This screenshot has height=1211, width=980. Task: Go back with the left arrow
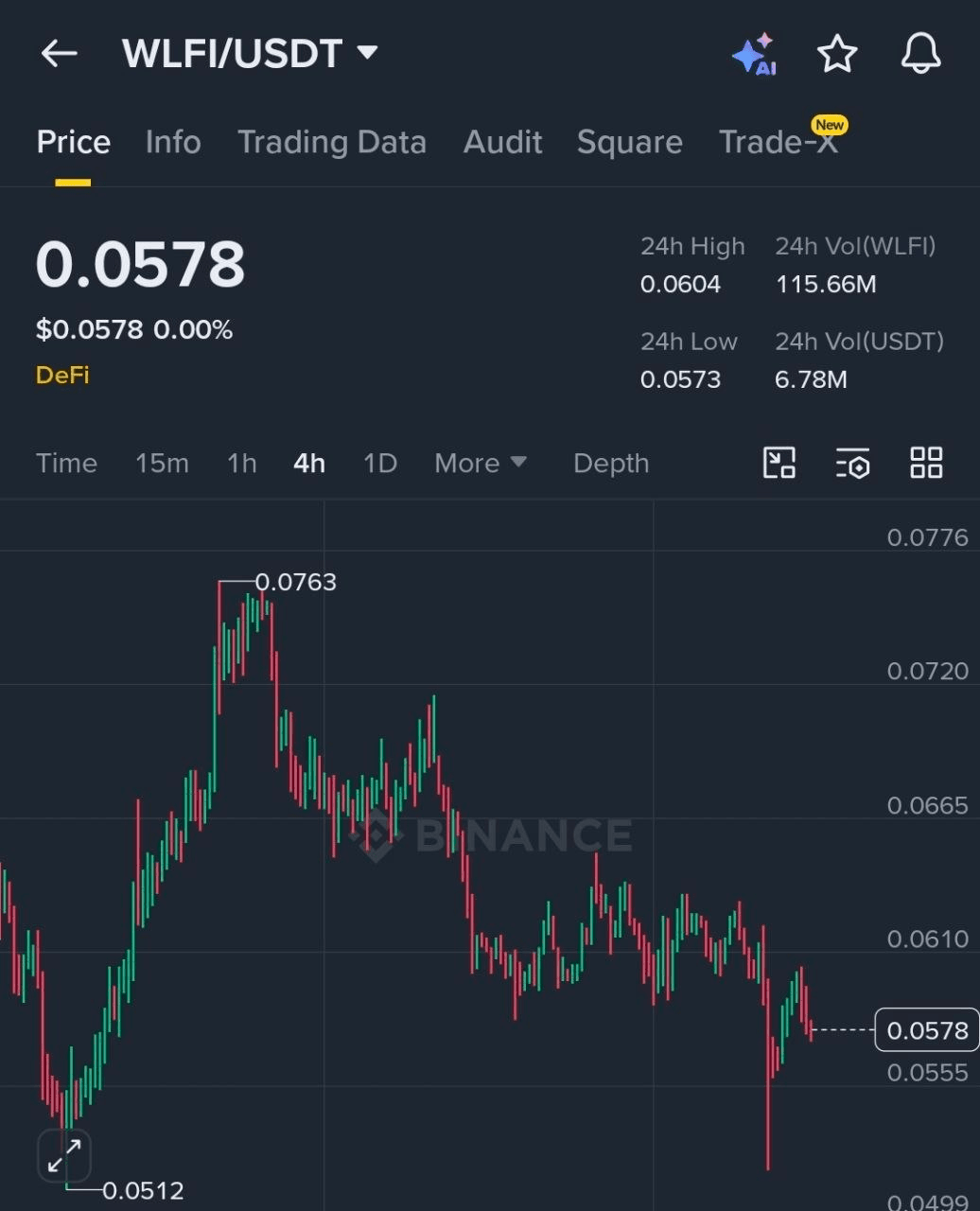point(59,54)
